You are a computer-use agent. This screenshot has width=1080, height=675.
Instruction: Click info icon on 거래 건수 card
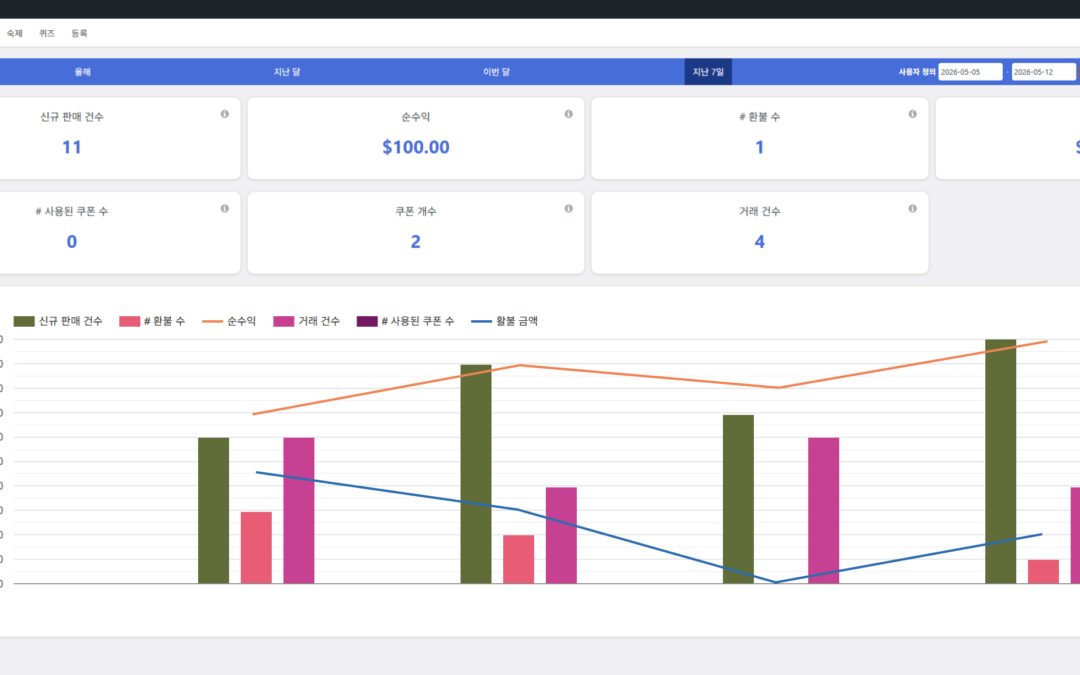[912, 209]
